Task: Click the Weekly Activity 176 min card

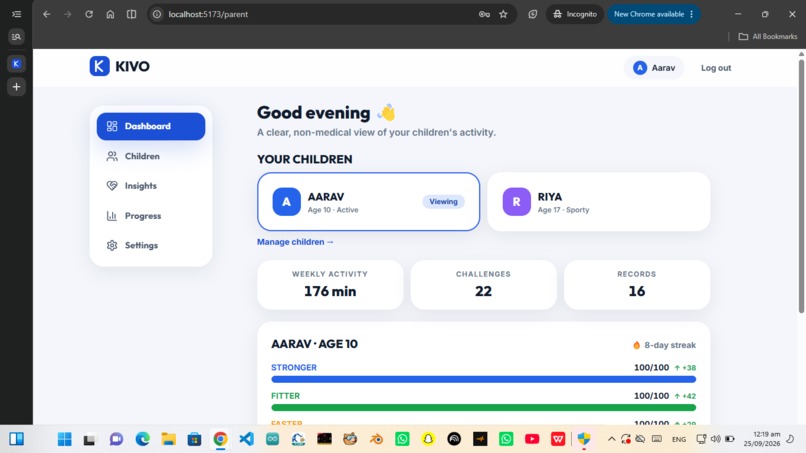Action: click(x=330, y=284)
